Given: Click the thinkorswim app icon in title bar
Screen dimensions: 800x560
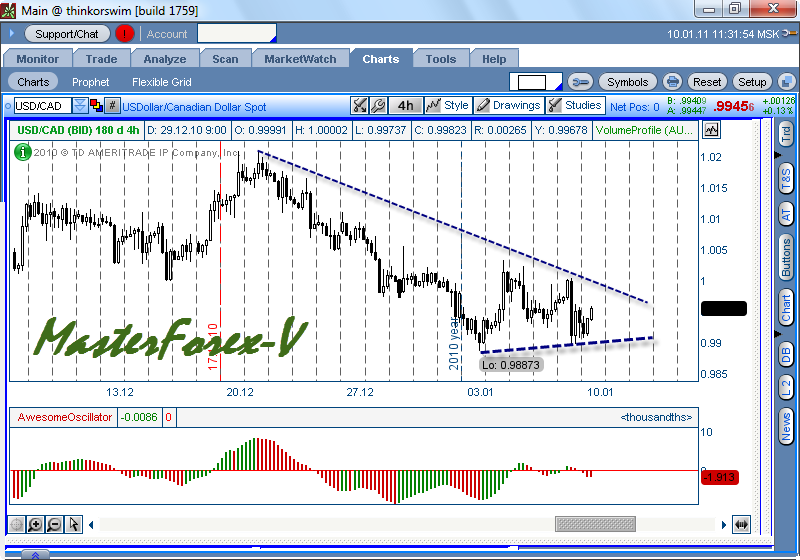Looking at the screenshot, I should click(8, 10).
